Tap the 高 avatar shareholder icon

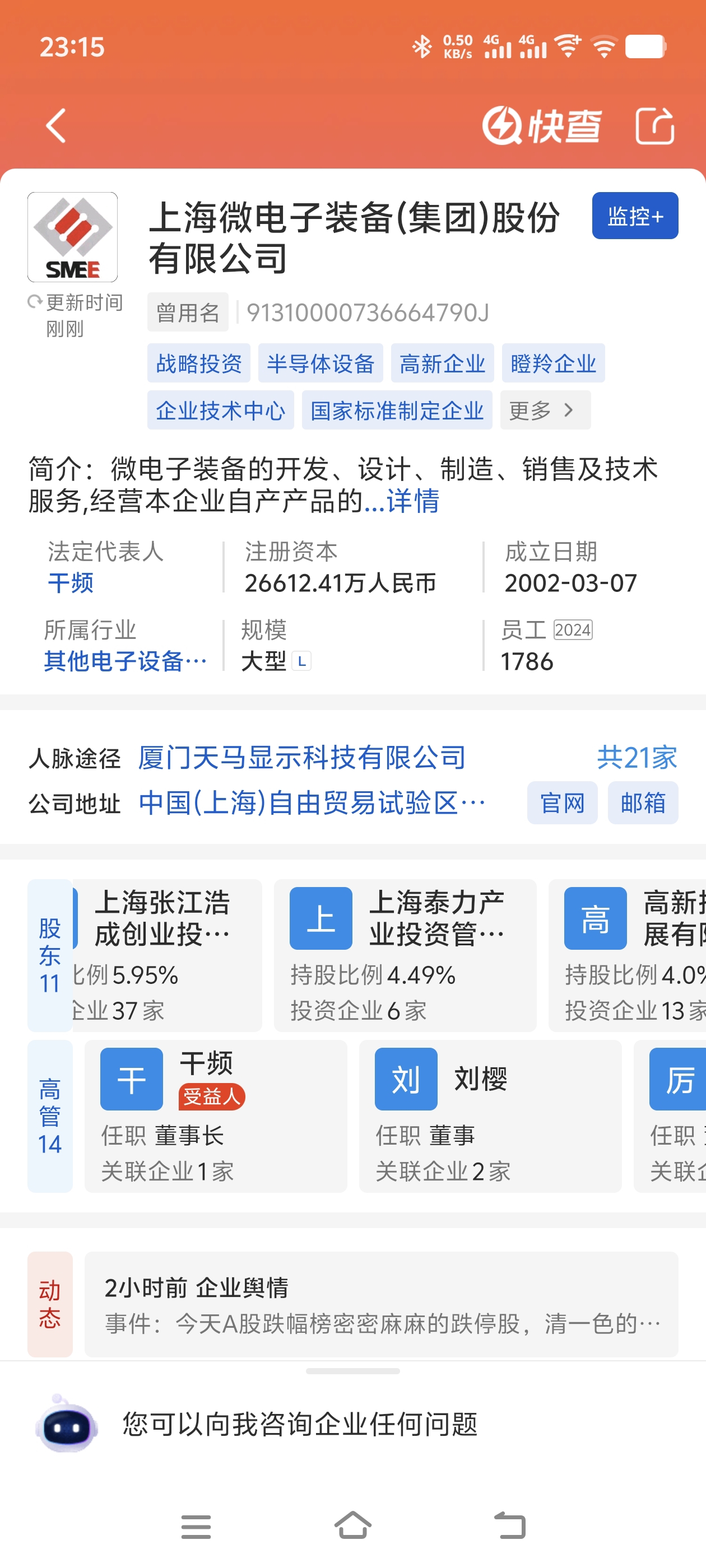(x=595, y=918)
